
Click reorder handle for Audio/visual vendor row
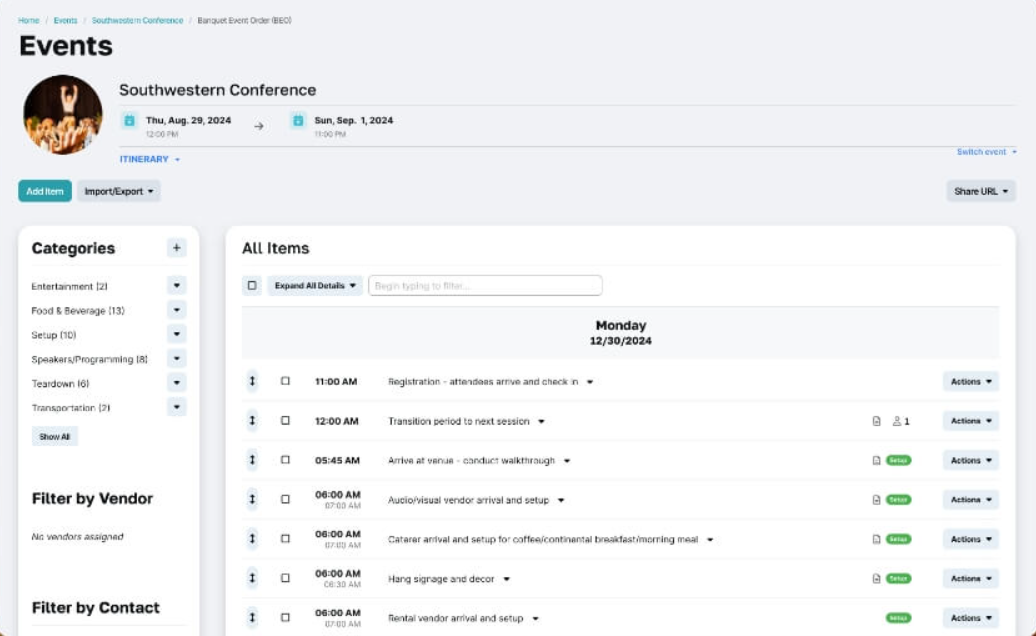252,499
